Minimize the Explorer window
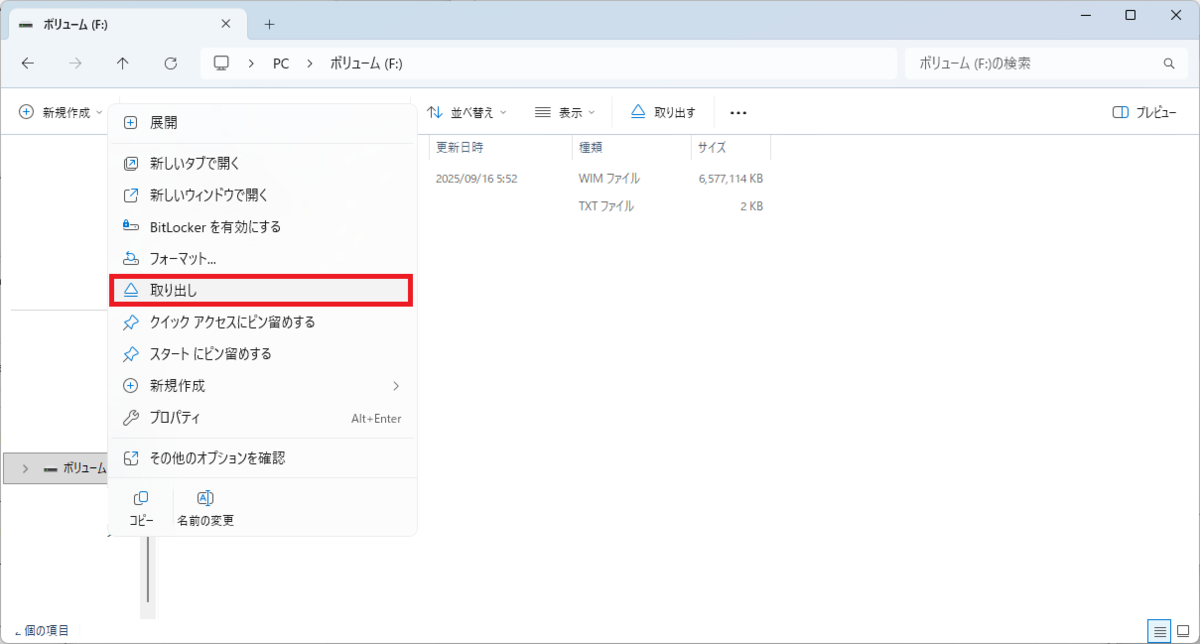The image size is (1200, 644). [1085, 15]
